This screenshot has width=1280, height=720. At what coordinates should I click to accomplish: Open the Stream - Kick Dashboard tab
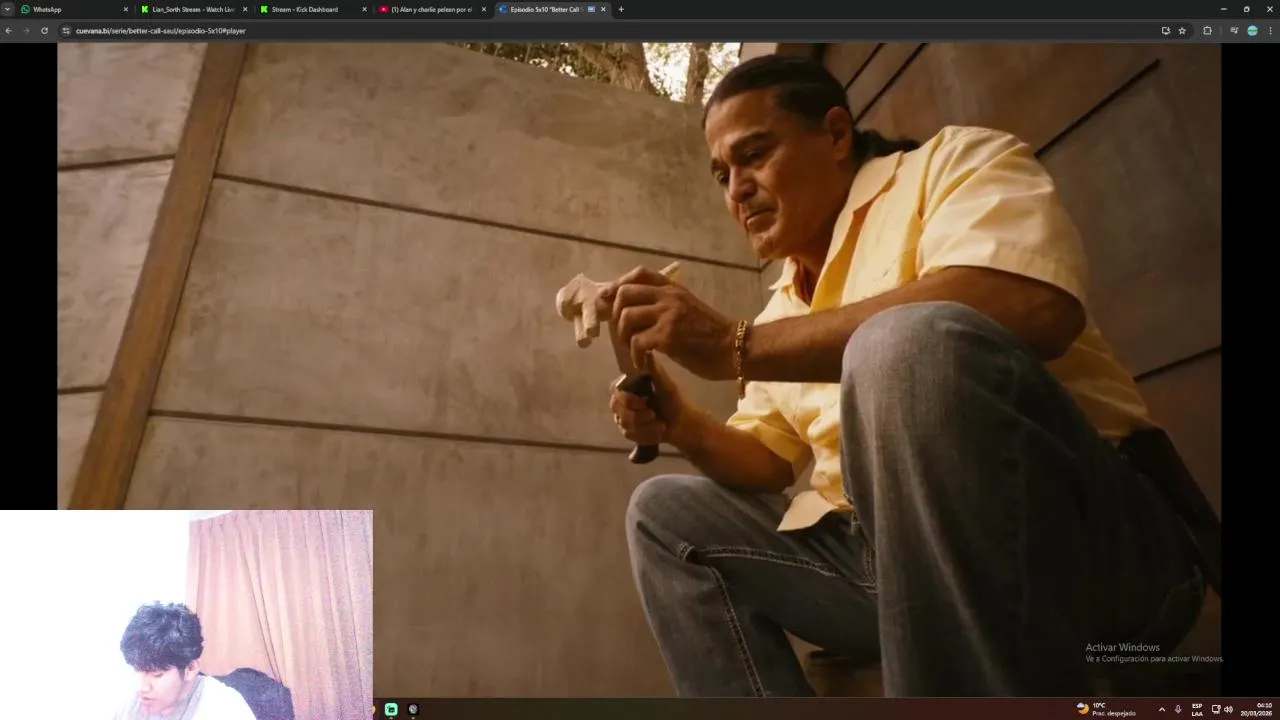(313, 9)
